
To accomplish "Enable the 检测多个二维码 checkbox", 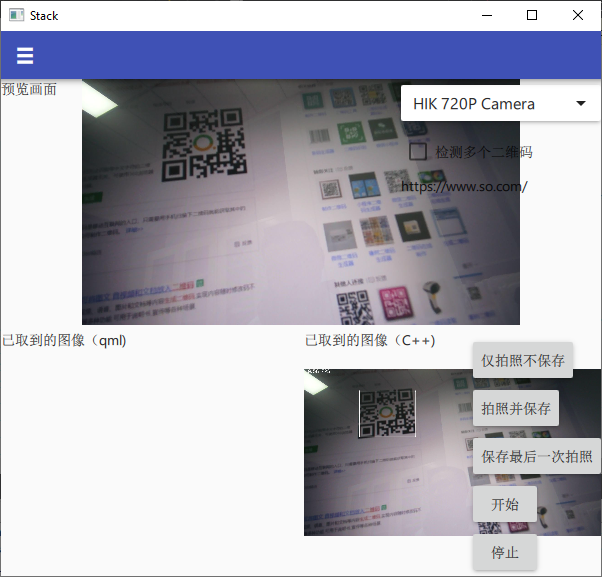I will pyautogui.click(x=418, y=152).
